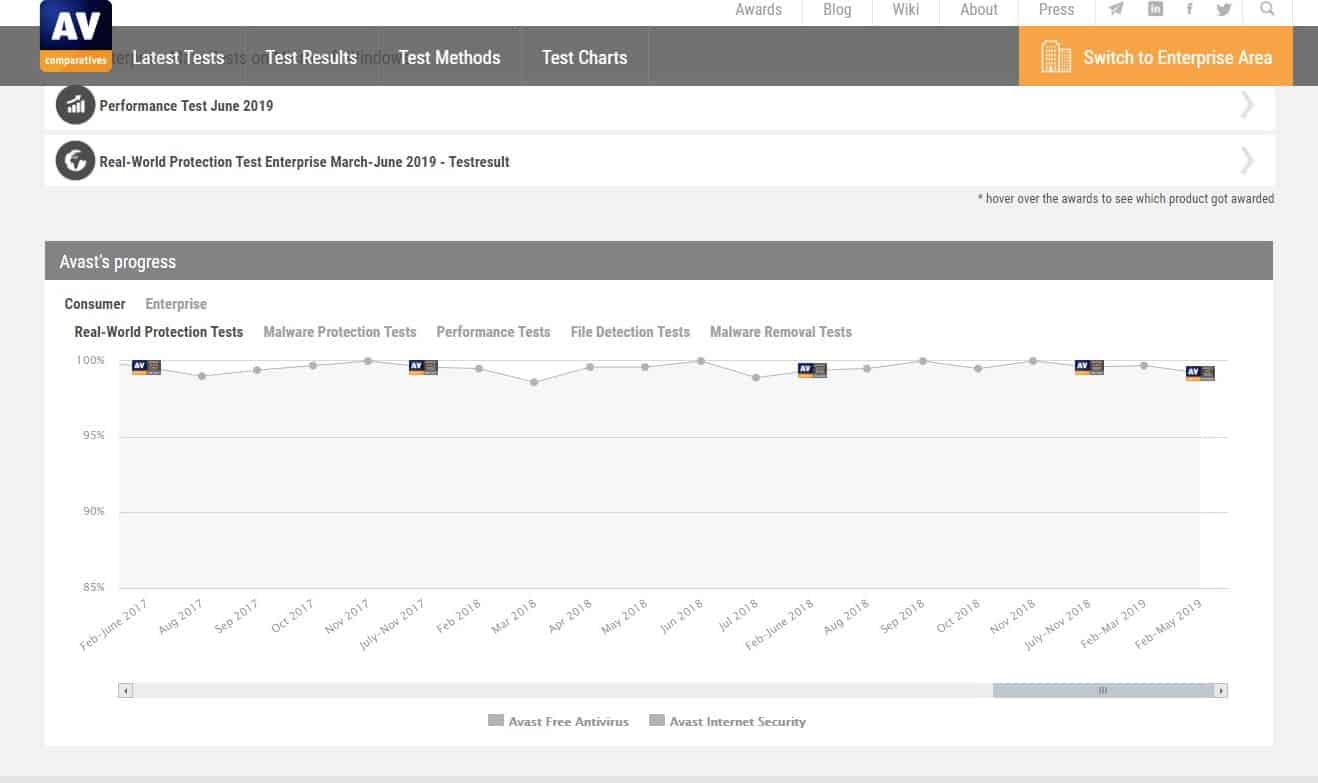Click the AV Comparatives logo

tap(76, 35)
